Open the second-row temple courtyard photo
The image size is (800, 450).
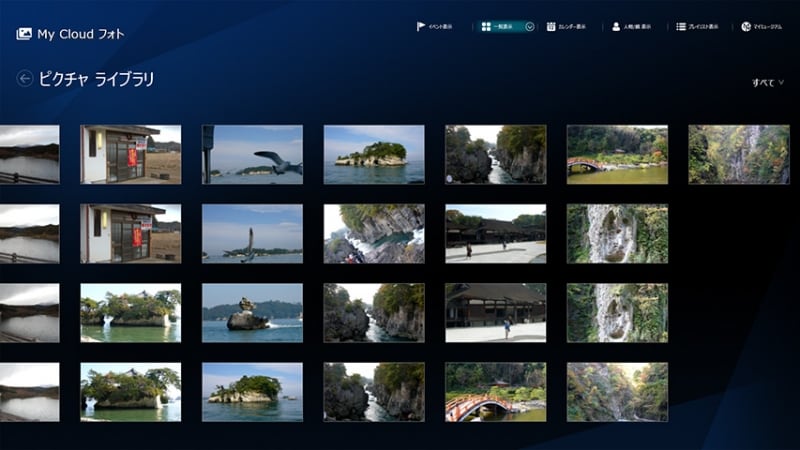tap(495, 233)
